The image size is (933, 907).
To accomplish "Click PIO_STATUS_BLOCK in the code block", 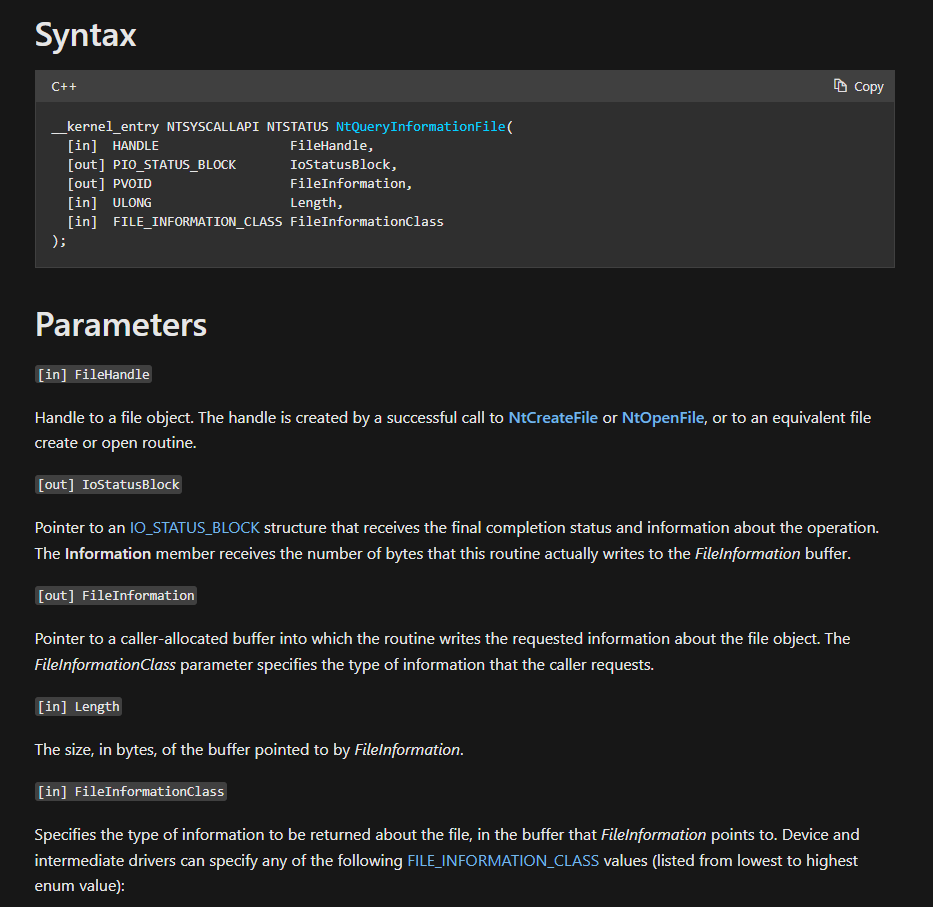I will tap(174, 165).
